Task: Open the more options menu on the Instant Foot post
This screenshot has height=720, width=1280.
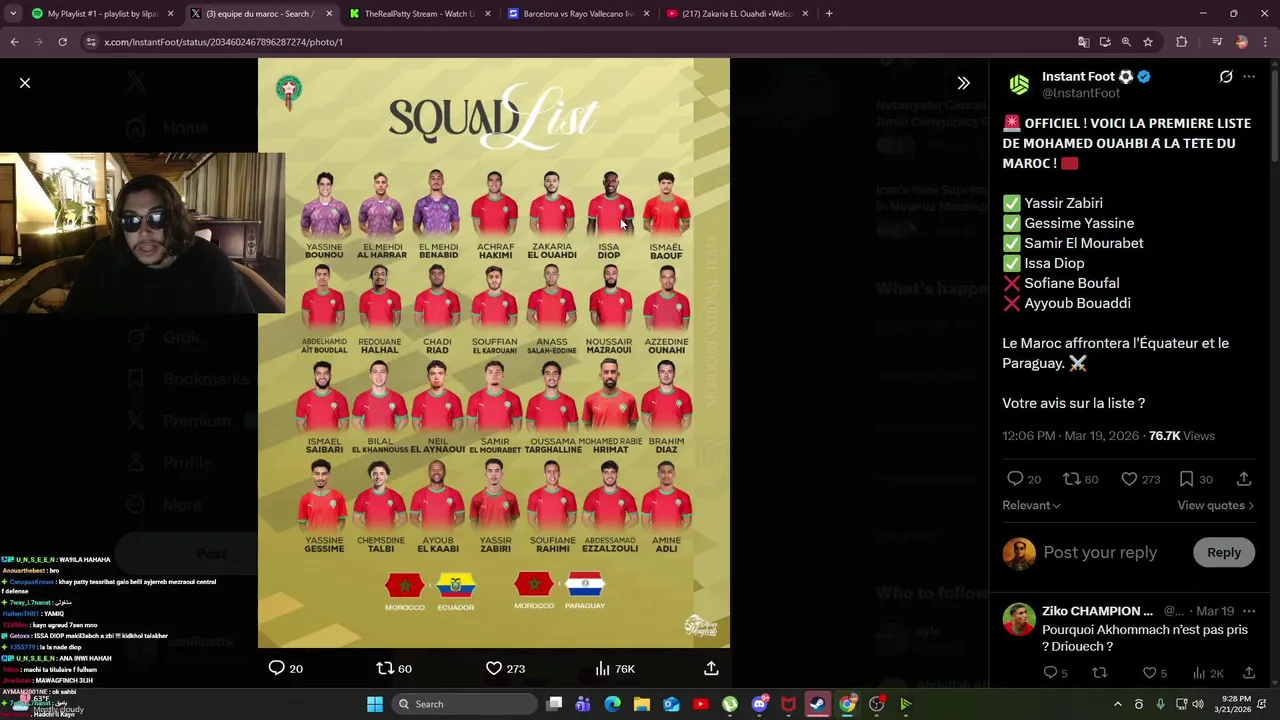Action: click(1249, 77)
